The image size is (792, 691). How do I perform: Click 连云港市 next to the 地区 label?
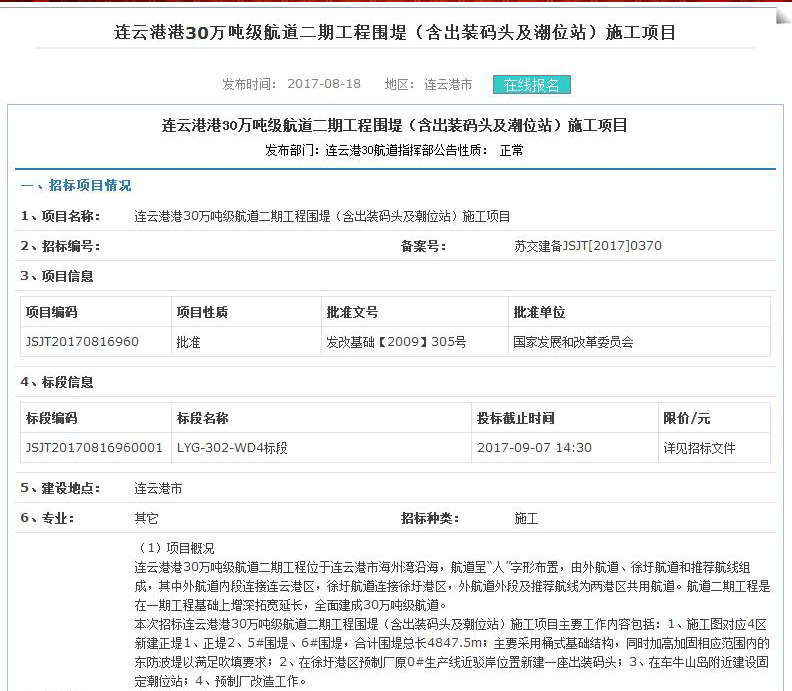448,85
